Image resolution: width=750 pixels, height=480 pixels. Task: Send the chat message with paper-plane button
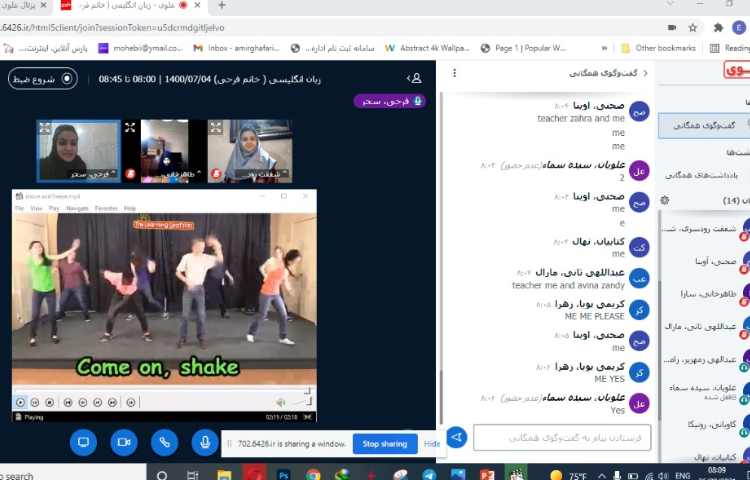pos(457,437)
